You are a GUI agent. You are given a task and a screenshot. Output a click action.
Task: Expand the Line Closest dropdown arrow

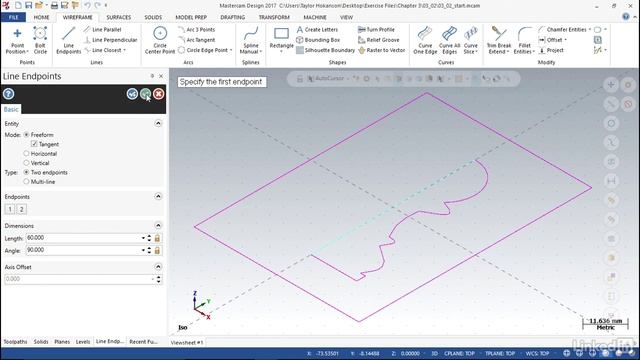click(x=124, y=50)
